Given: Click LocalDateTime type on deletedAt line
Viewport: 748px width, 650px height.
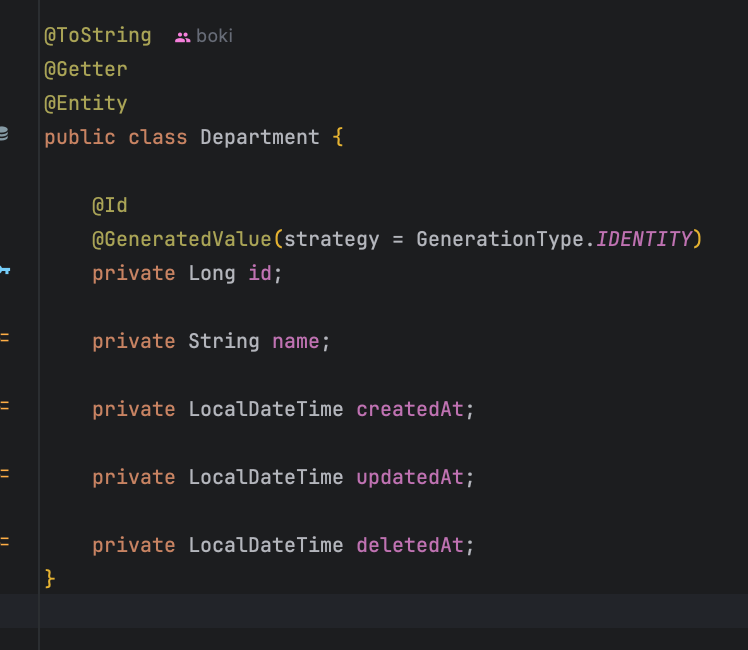Looking at the screenshot, I should pos(266,545).
